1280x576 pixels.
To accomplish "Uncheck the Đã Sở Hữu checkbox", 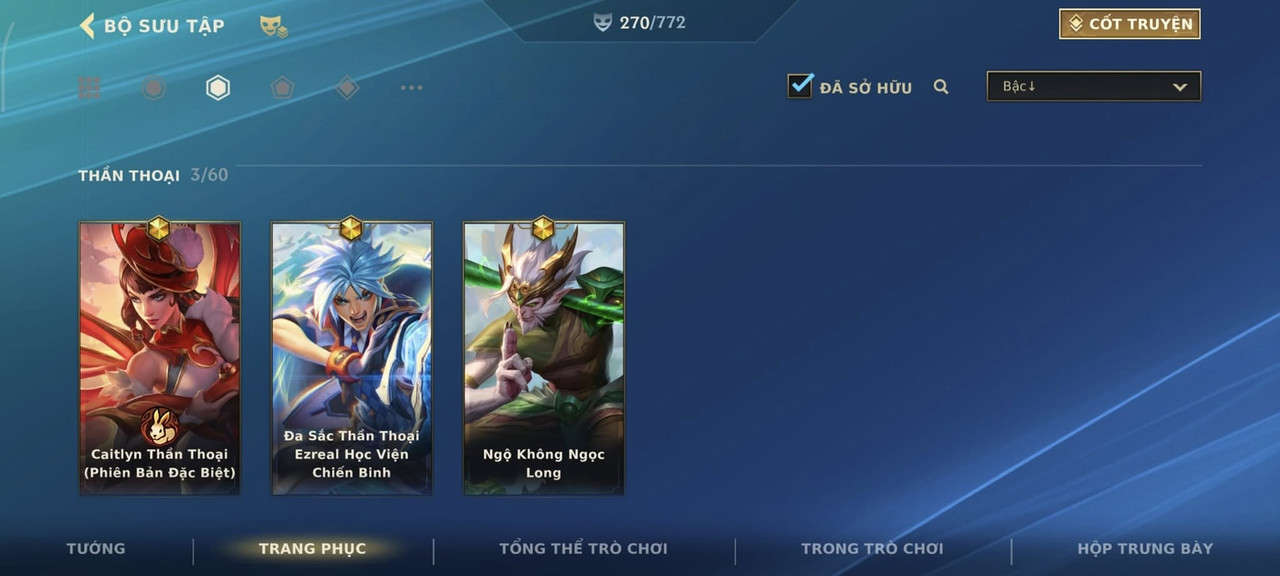I will [x=800, y=86].
